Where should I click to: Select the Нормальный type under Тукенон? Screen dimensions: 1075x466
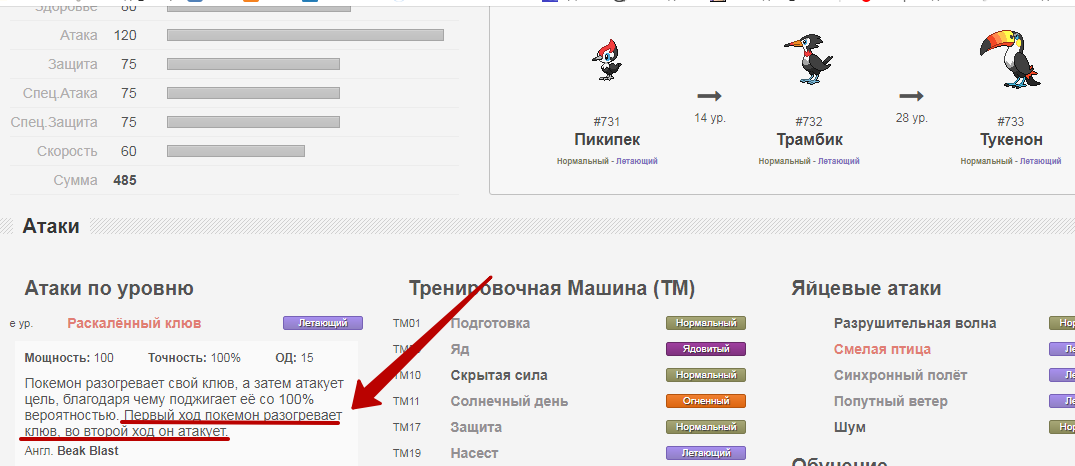(986, 161)
